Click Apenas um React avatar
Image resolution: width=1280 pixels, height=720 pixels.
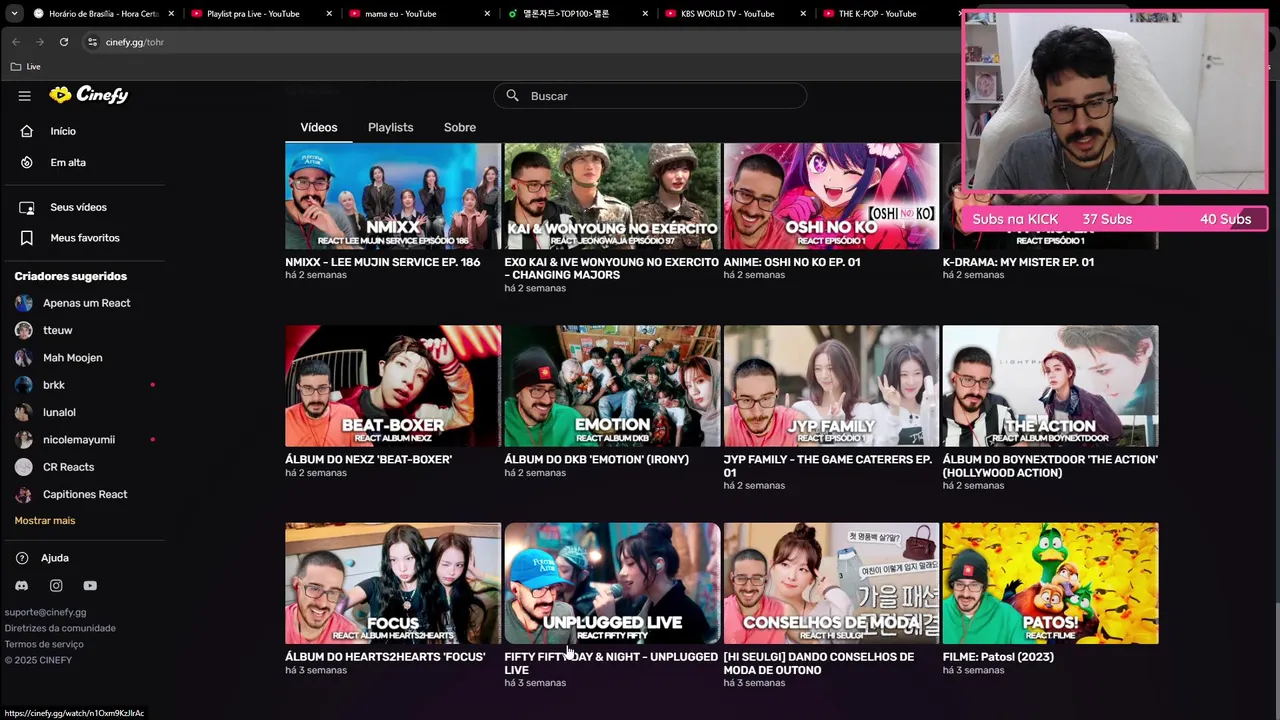pos(24,303)
